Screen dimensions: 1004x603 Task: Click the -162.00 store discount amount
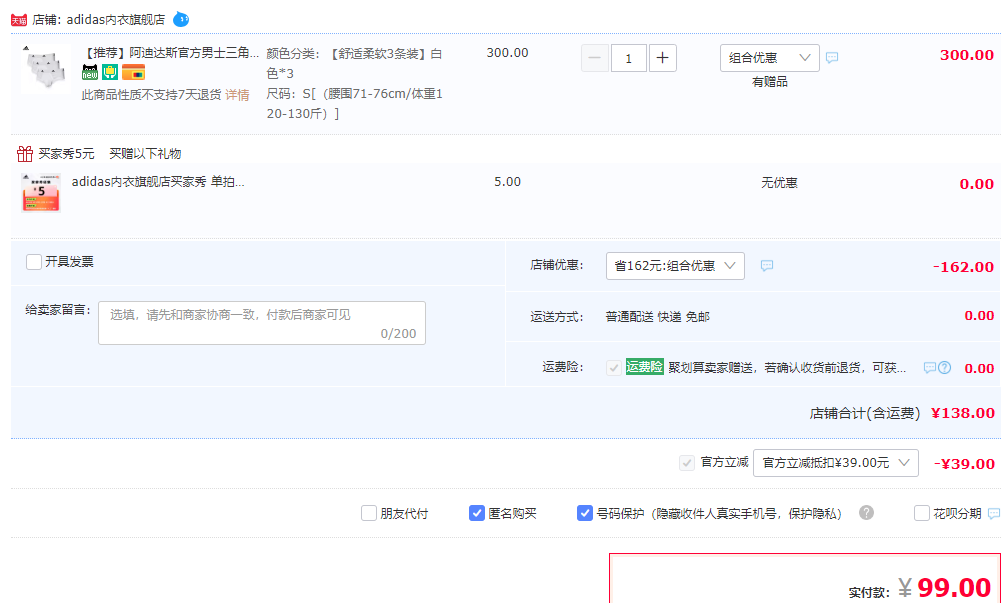963,267
